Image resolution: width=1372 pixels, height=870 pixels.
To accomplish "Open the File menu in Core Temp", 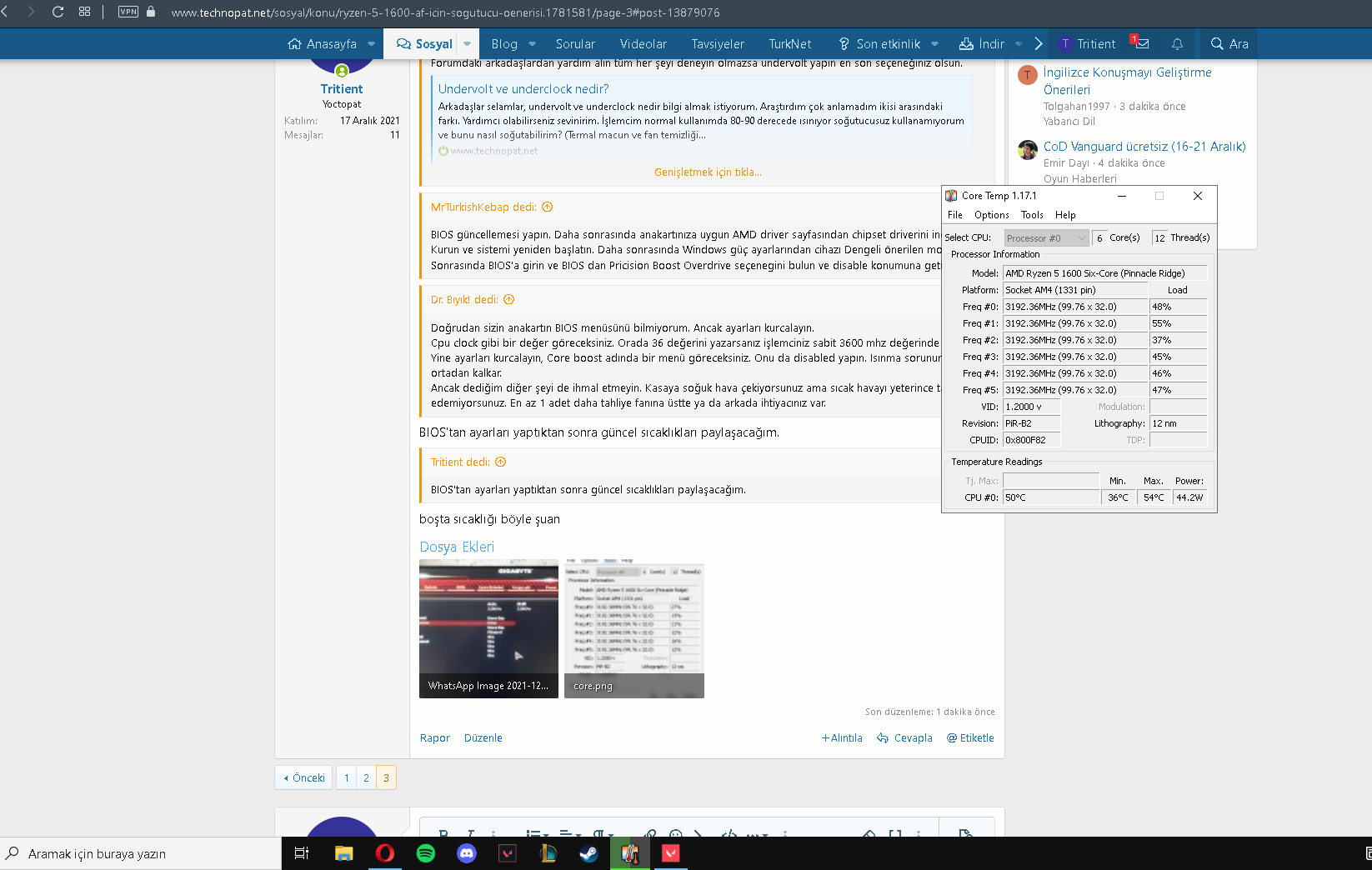I will [955, 215].
